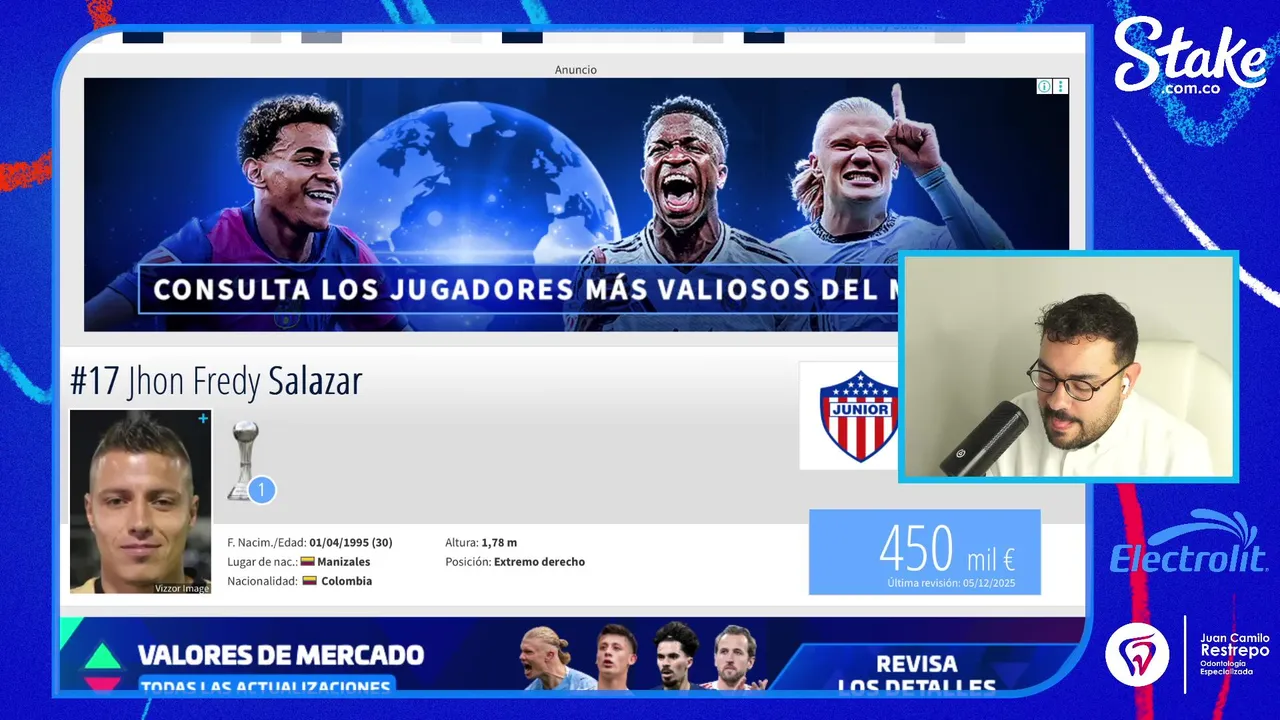1280x720 pixels.
Task: Click the Colombian flag next to Manizales
Action: [x=307, y=562]
